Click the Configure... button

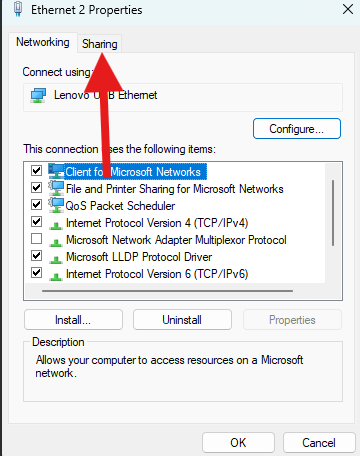(297, 129)
